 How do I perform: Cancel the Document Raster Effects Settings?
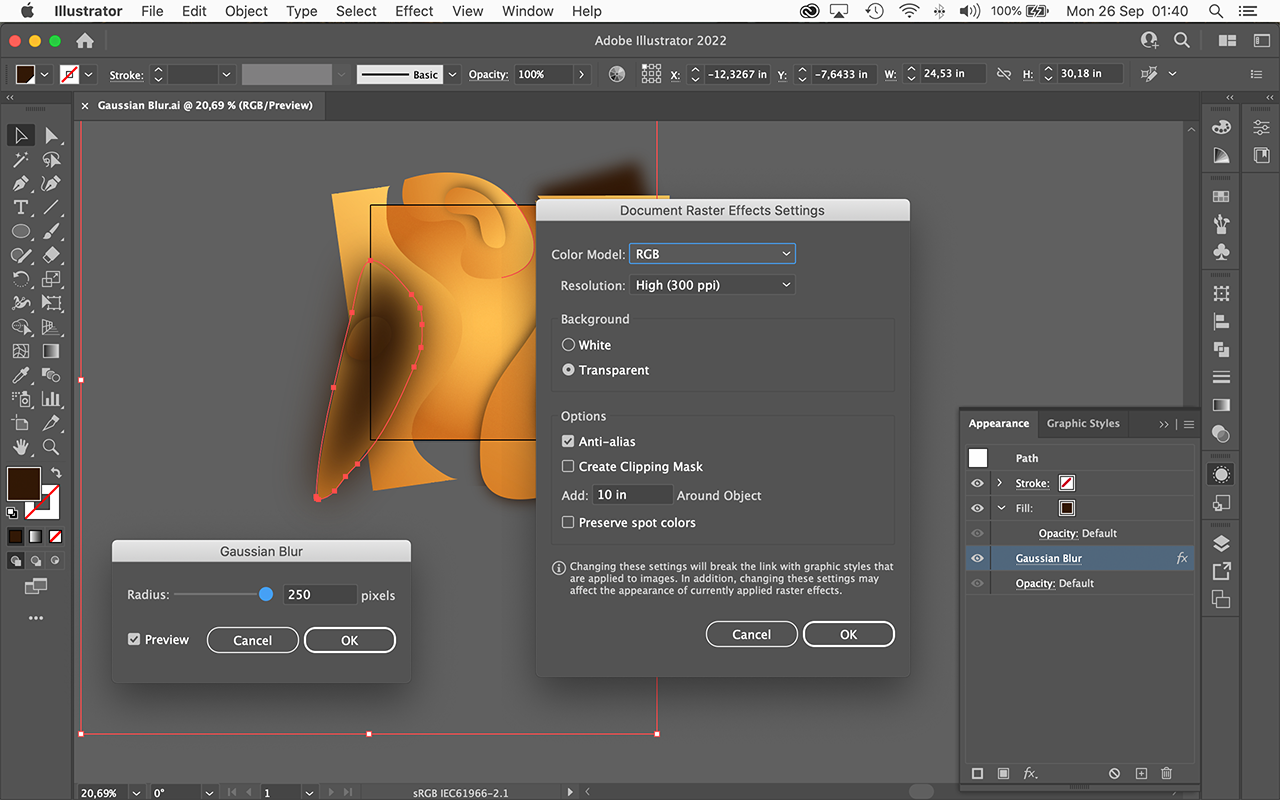coord(751,635)
